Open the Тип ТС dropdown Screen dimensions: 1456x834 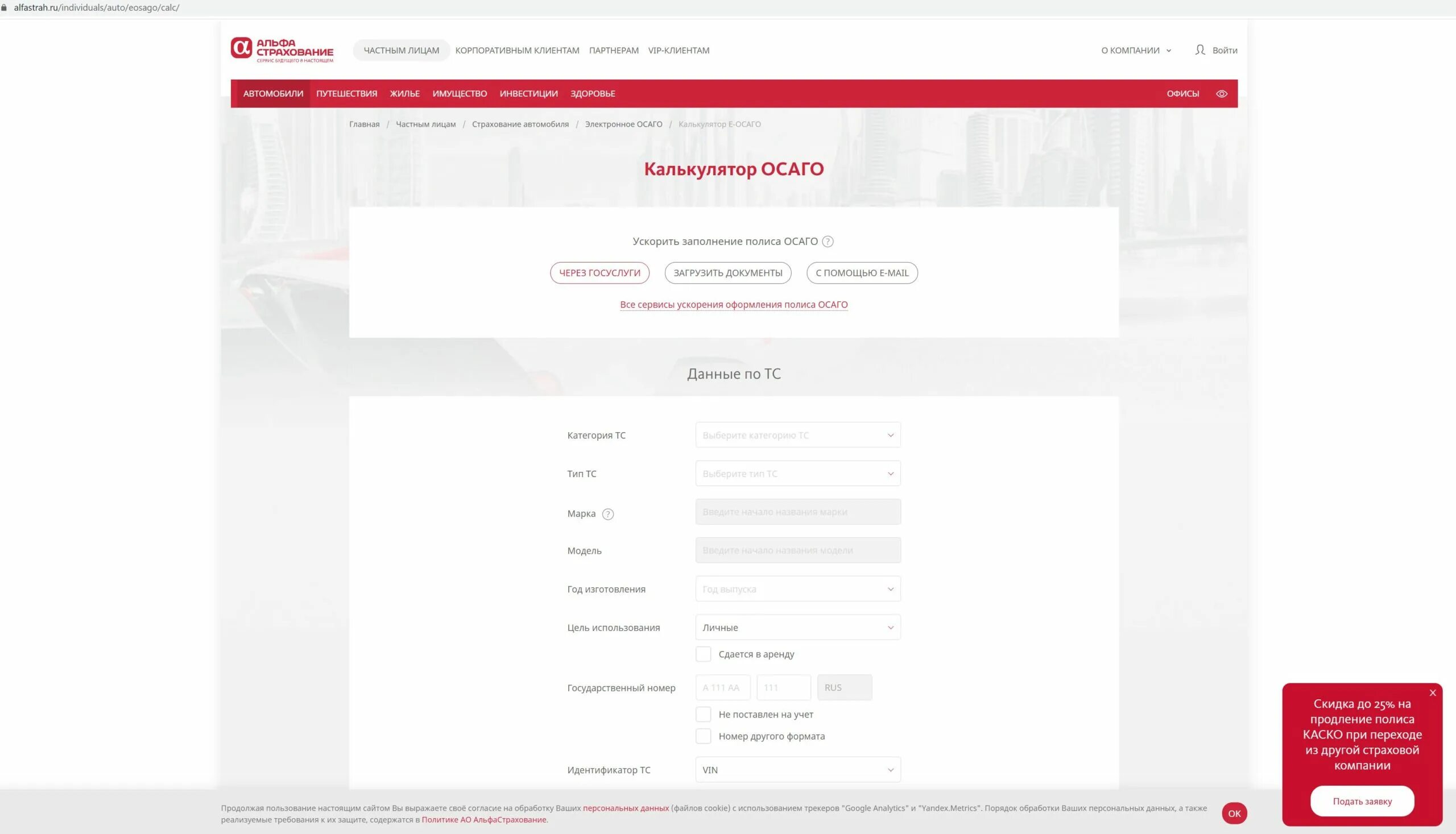click(797, 474)
